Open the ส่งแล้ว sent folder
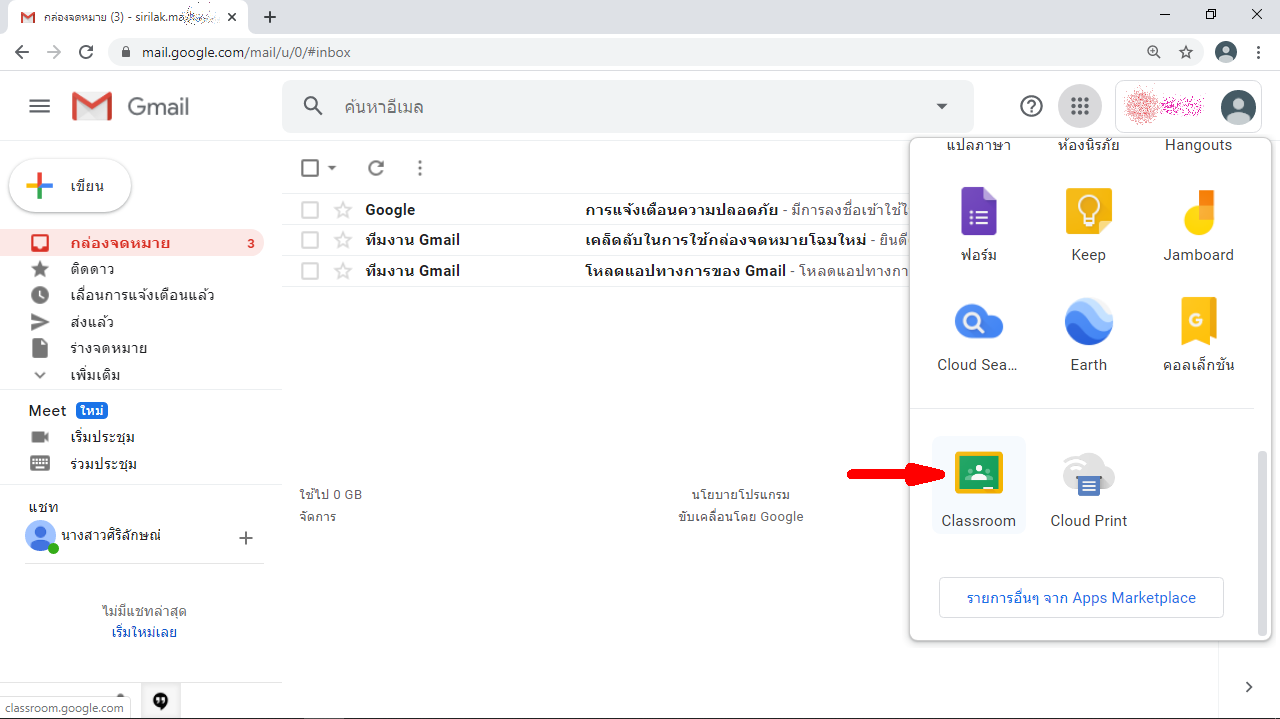1280x719 pixels. (92, 322)
